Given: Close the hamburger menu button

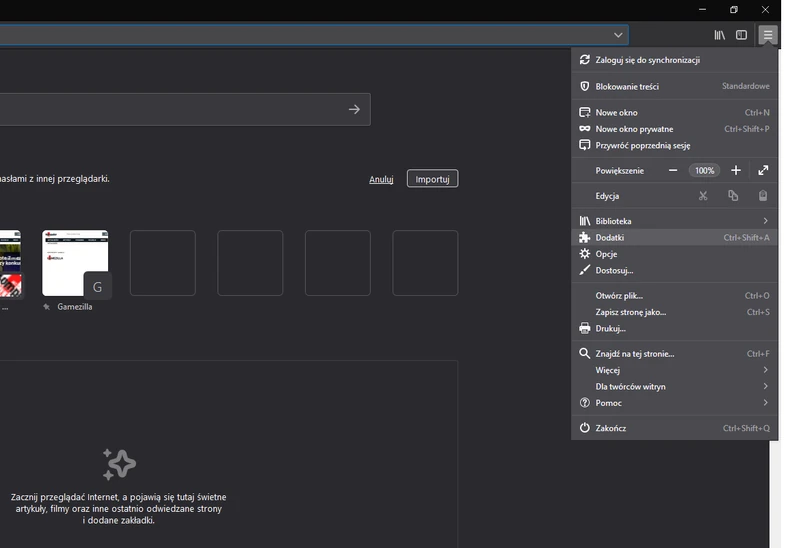Looking at the screenshot, I should (x=767, y=35).
